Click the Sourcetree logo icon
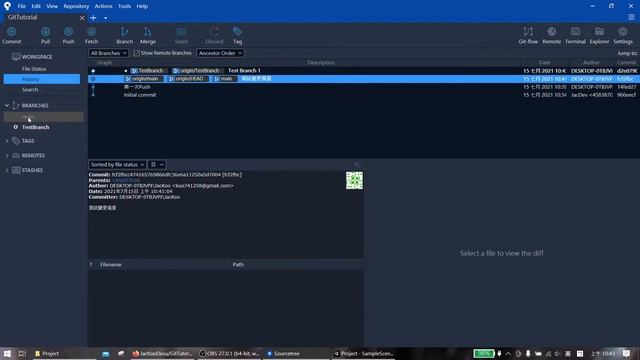This screenshot has height=360, width=640. point(7,6)
